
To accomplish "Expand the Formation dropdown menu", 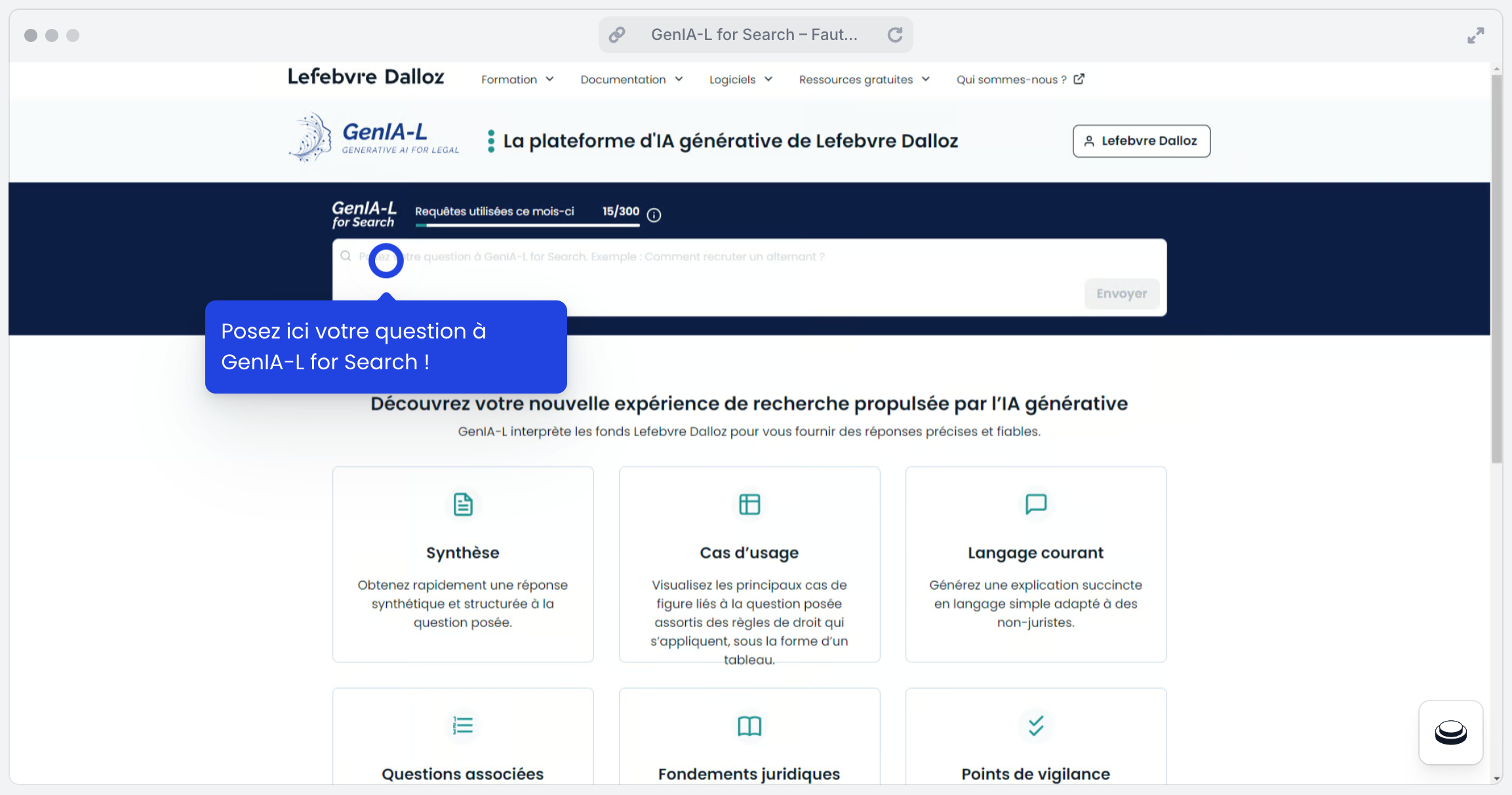I will coord(517,79).
